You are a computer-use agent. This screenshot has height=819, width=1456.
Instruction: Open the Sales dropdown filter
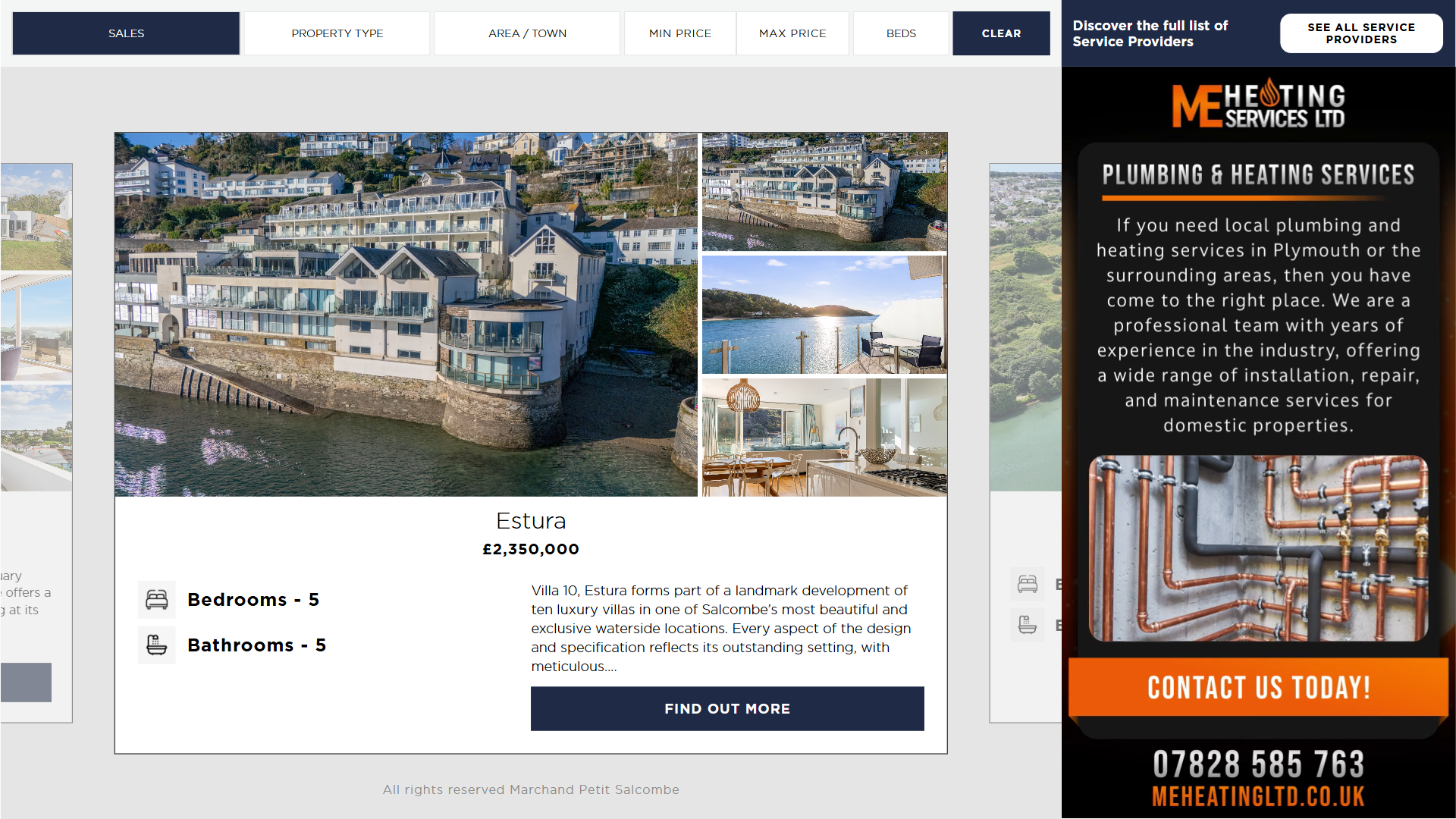[x=126, y=33]
